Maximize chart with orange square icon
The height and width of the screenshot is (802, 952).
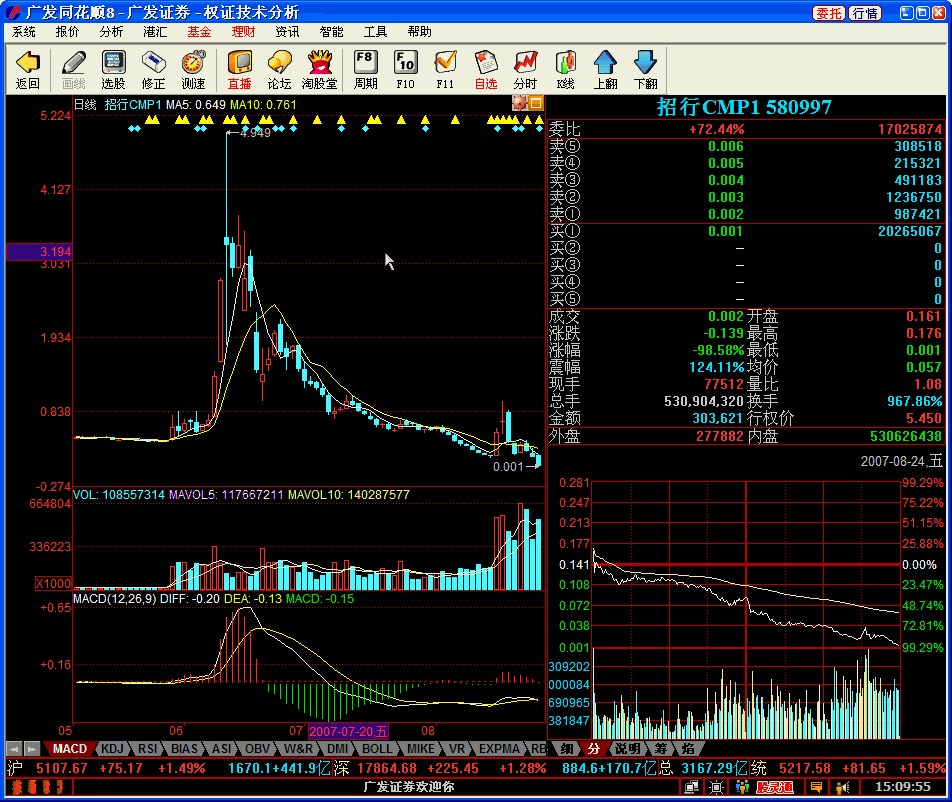[x=535, y=103]
